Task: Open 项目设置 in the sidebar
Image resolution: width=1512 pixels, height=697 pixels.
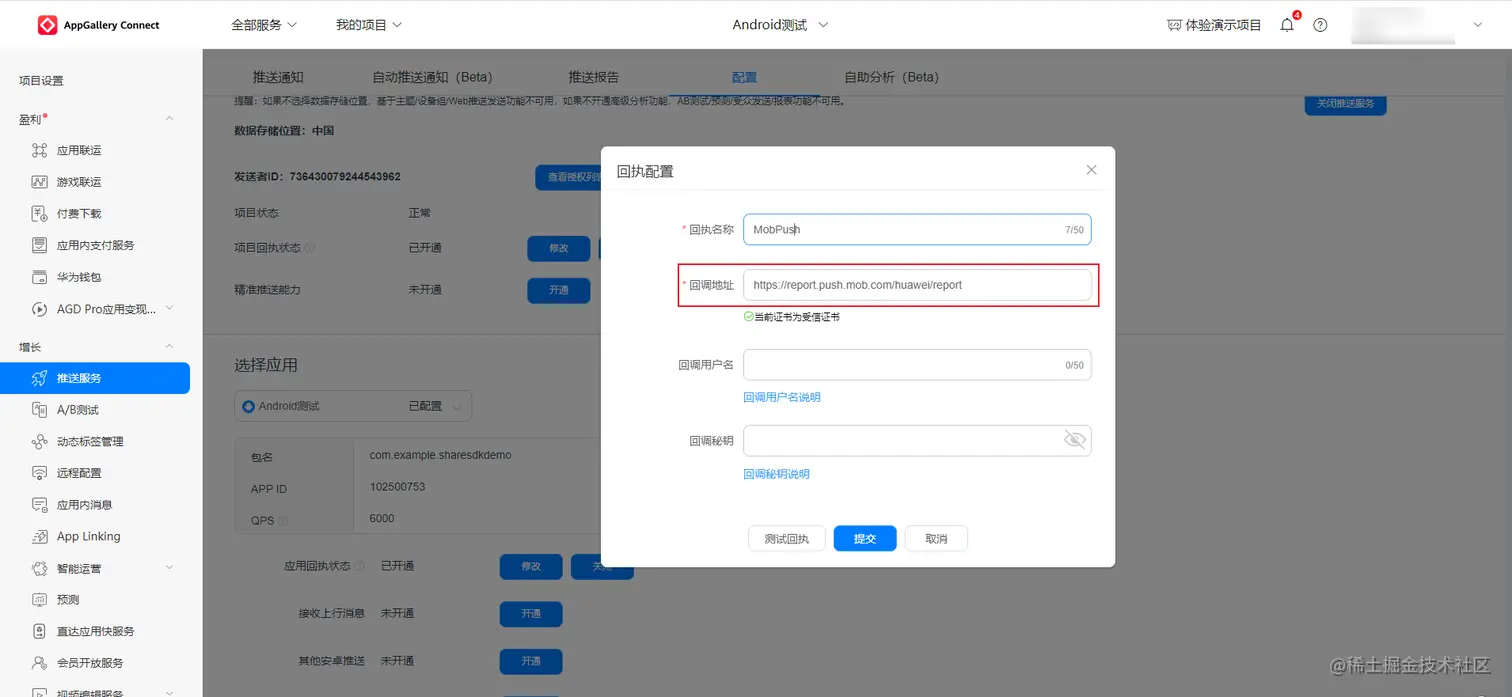Action: tap(41, 81)
